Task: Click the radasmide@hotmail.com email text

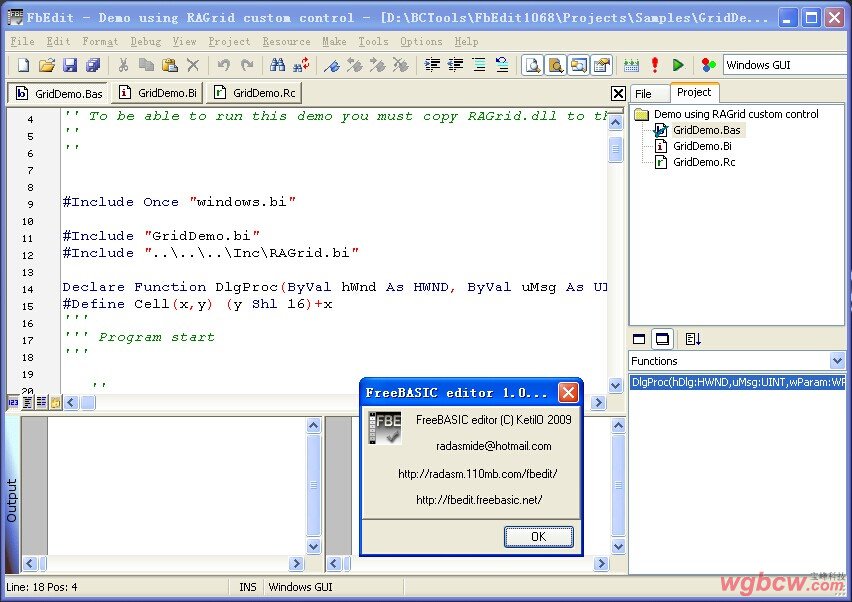Action: (493, 446)
